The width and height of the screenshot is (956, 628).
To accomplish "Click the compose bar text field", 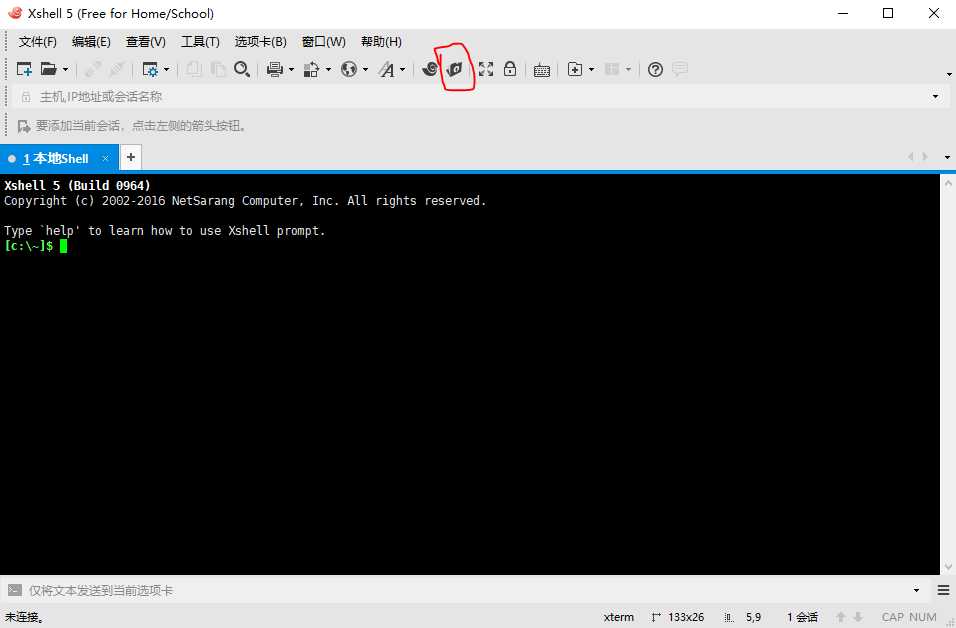I will pos(466,590).
